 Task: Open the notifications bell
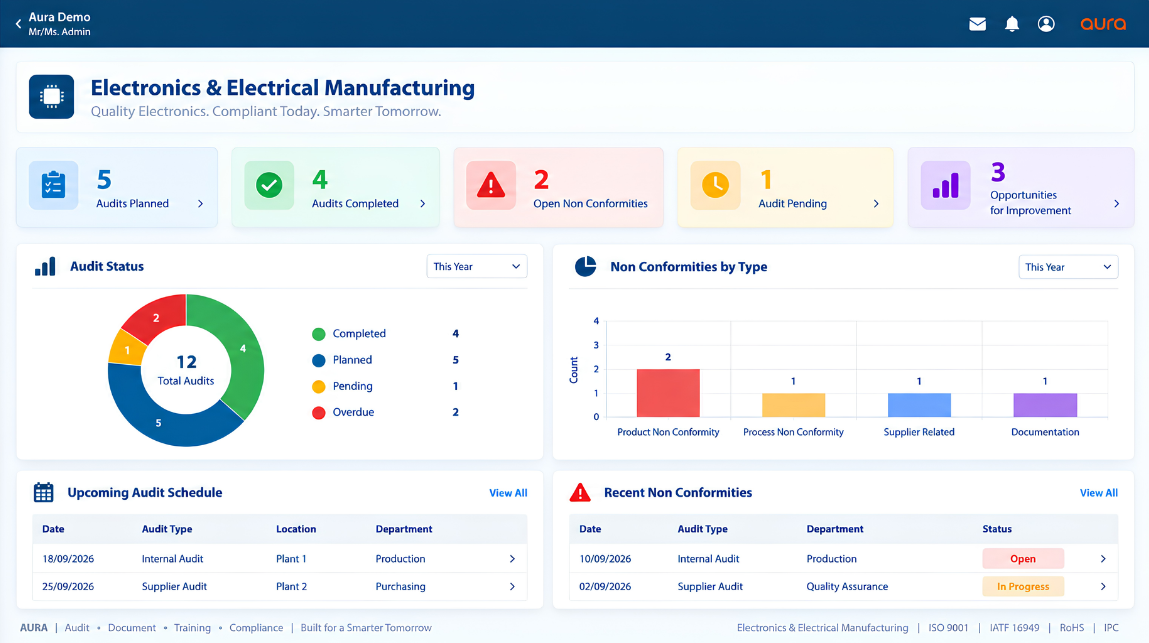pyautogui.click(x=1012, y=24)
